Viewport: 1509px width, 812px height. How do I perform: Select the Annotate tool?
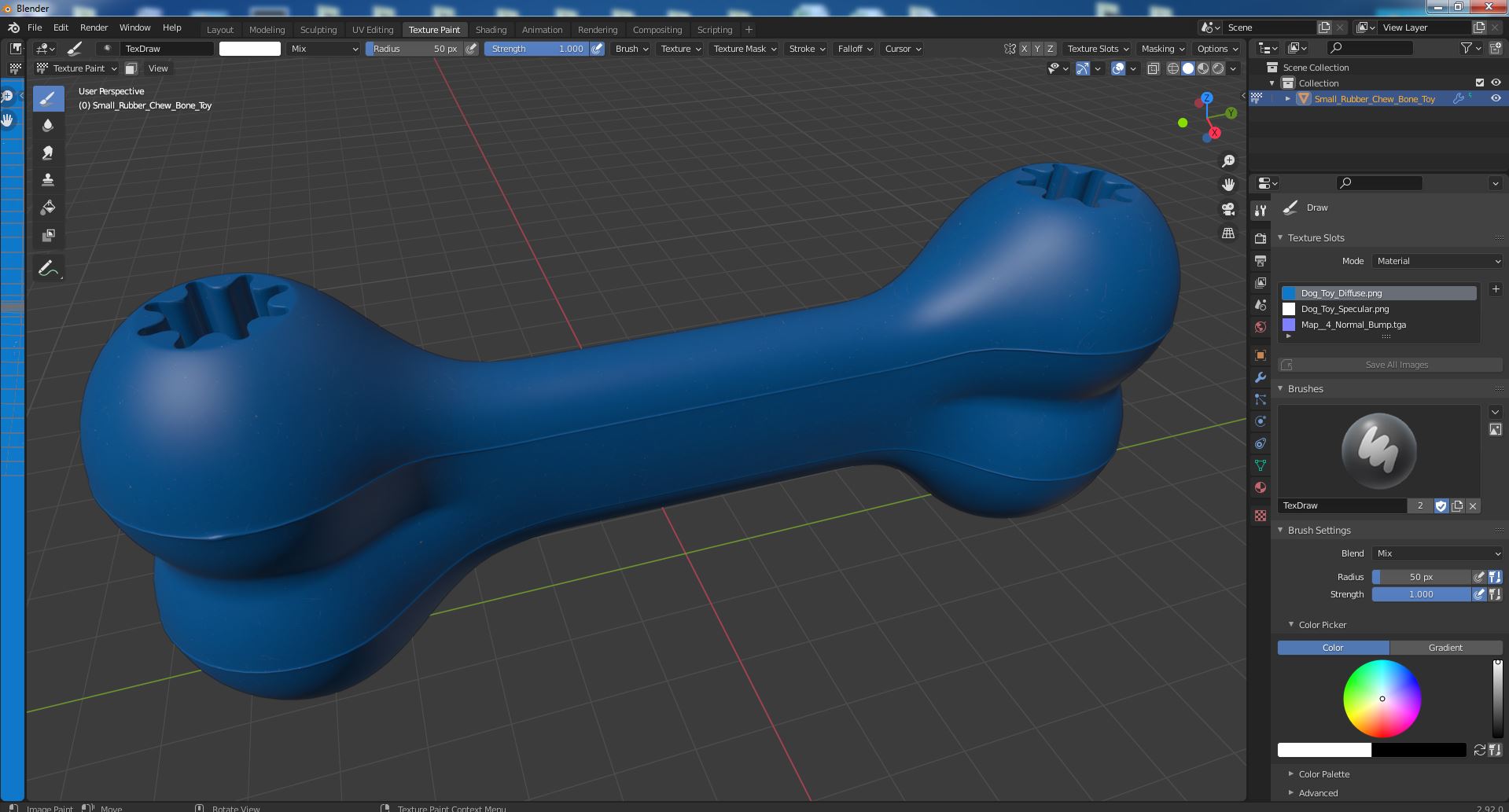click(48, 268)
